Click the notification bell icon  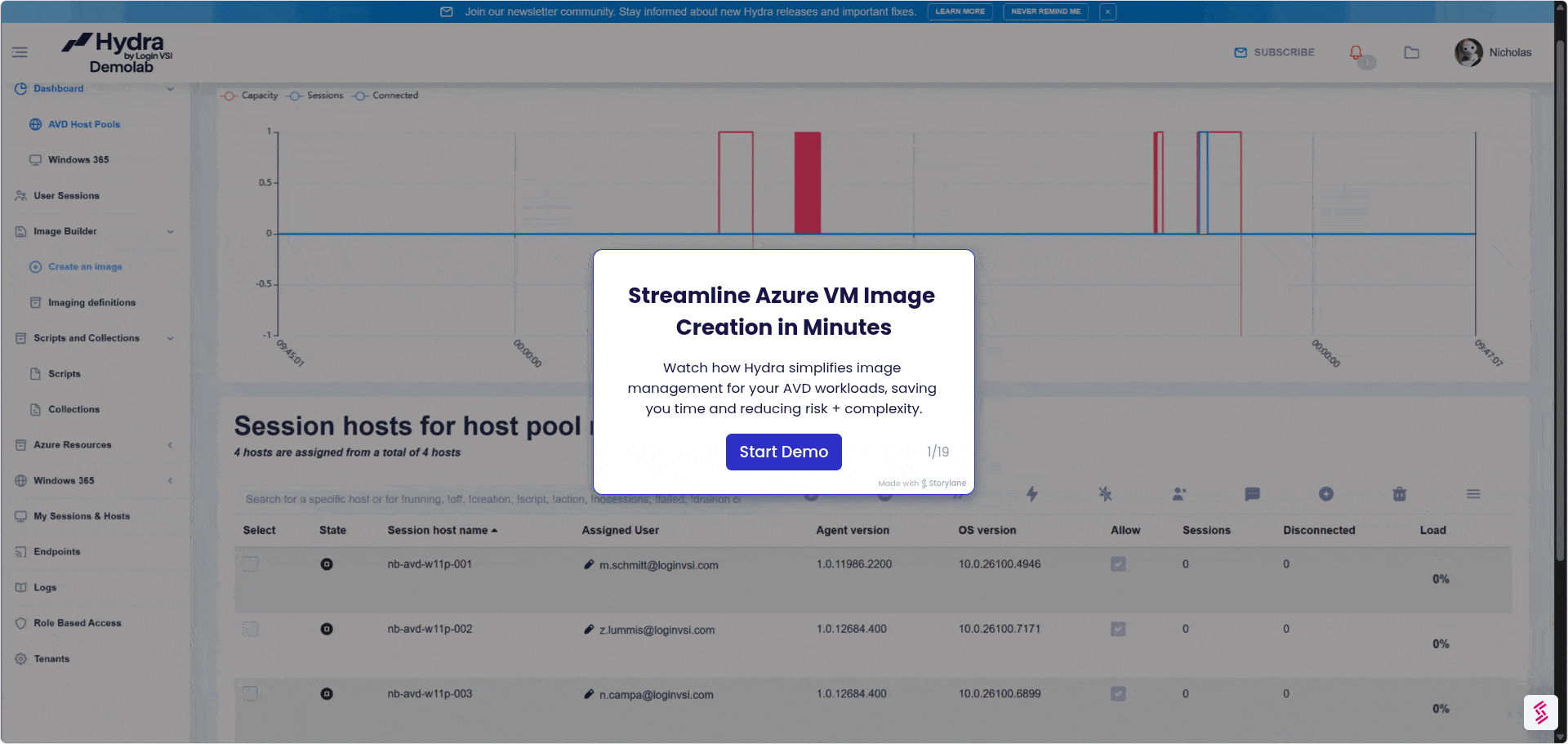coord(1356,52)
